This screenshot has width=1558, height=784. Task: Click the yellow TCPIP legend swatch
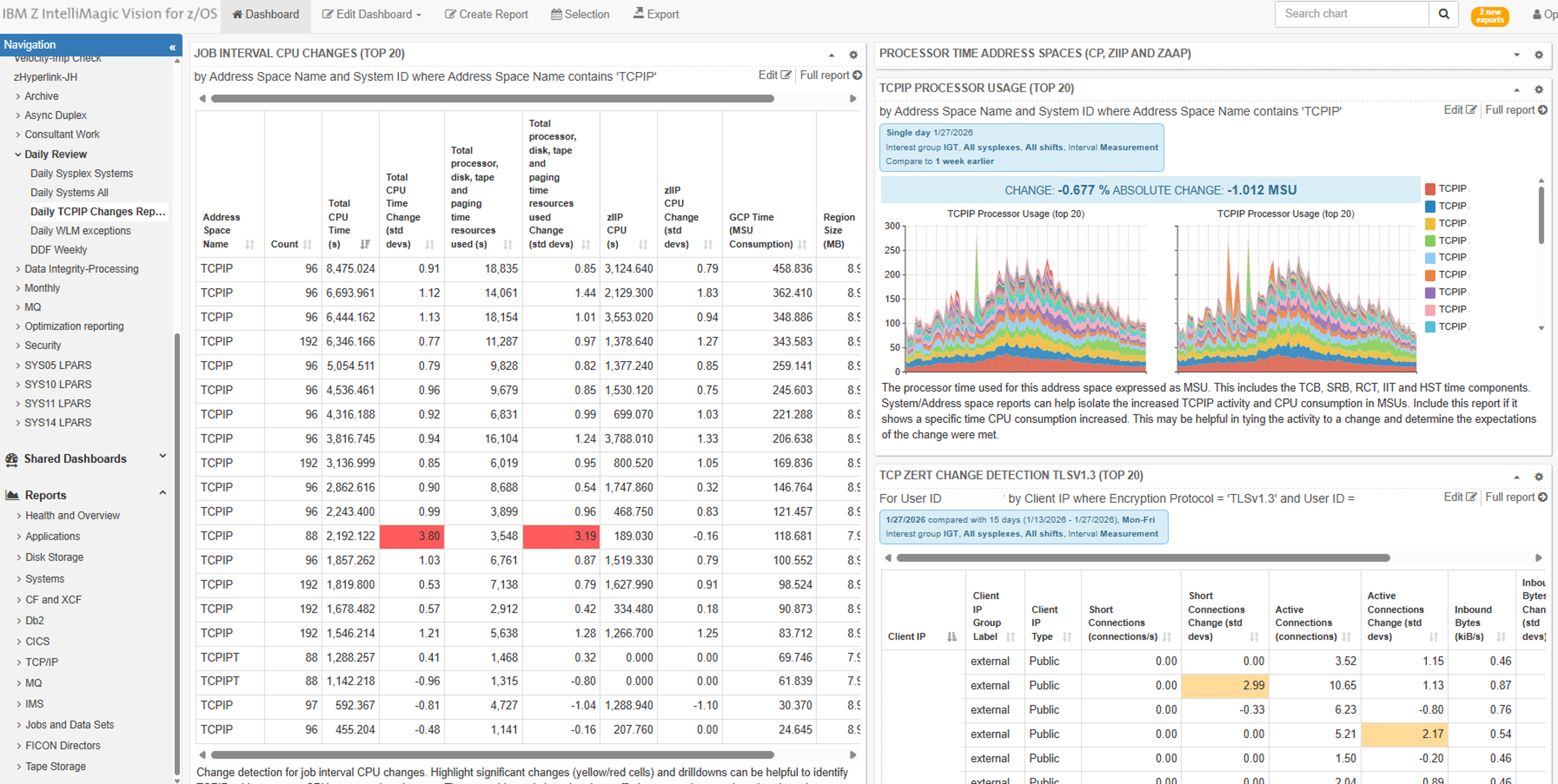pos(1431,224)
